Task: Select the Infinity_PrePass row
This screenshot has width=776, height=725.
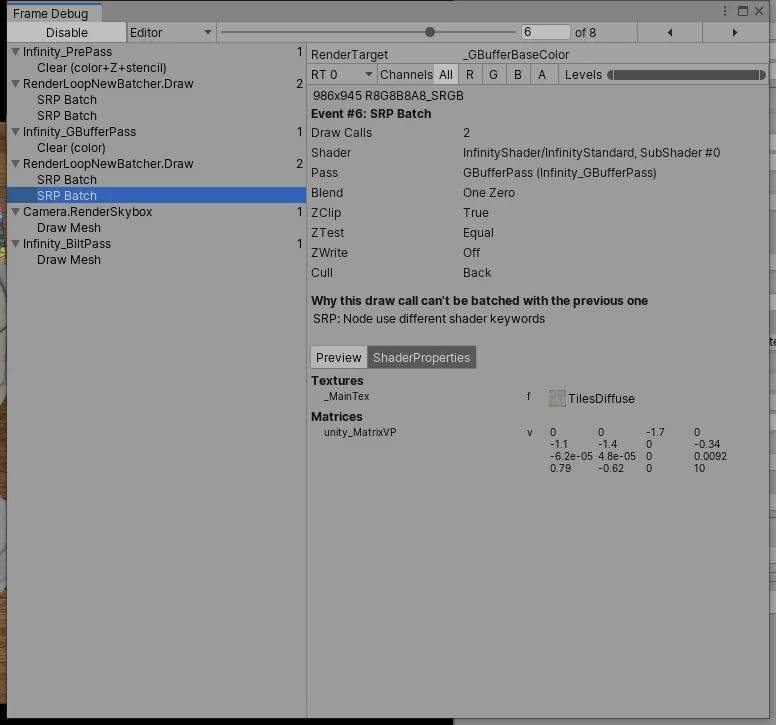Action: pyautogui.click(x=156, y=51)
